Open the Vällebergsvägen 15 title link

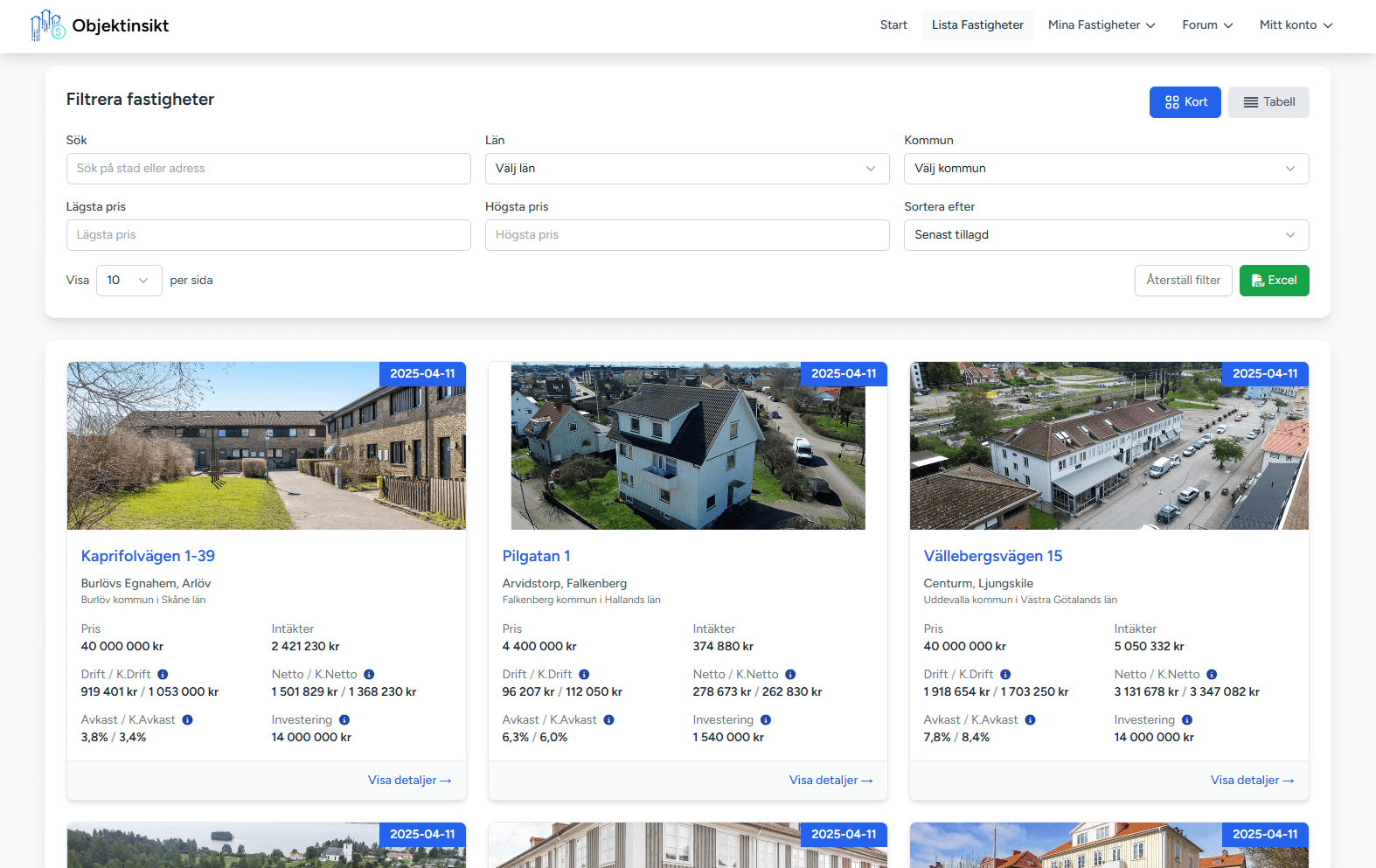[x=993, y=556]
